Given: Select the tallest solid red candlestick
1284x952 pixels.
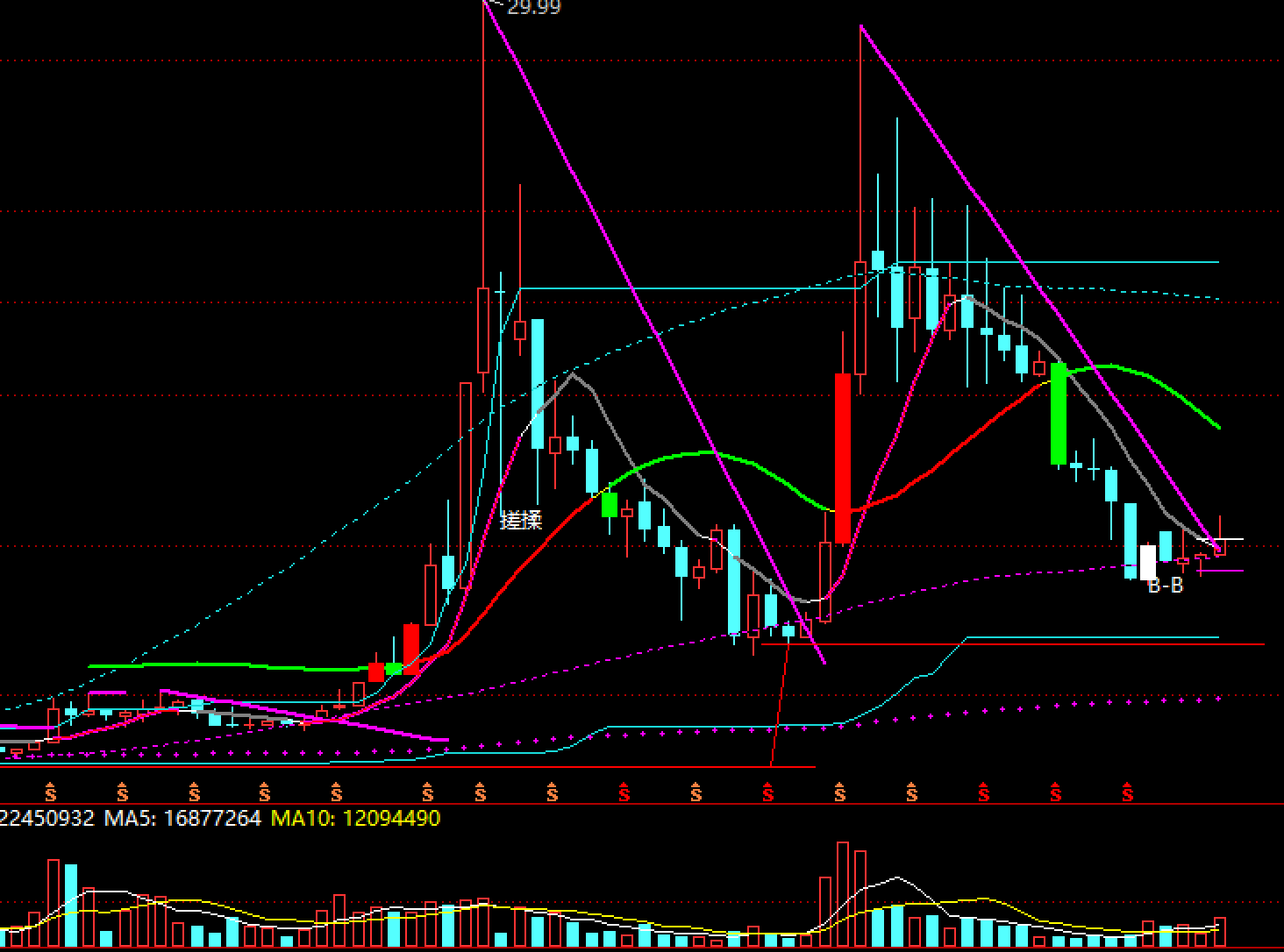Looking at the screenshot, I should click(843, 458).
